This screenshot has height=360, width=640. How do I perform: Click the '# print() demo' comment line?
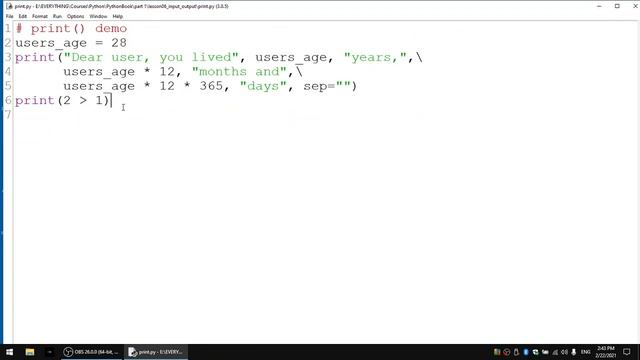coord(71,29)
